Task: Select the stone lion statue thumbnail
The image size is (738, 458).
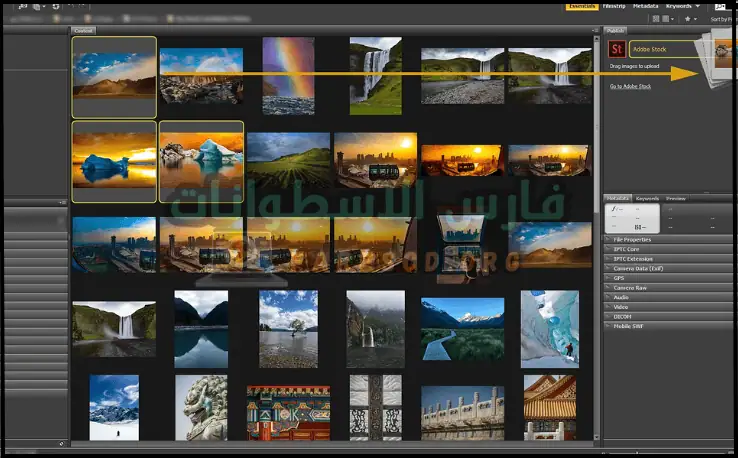Action: click(201, 407)
